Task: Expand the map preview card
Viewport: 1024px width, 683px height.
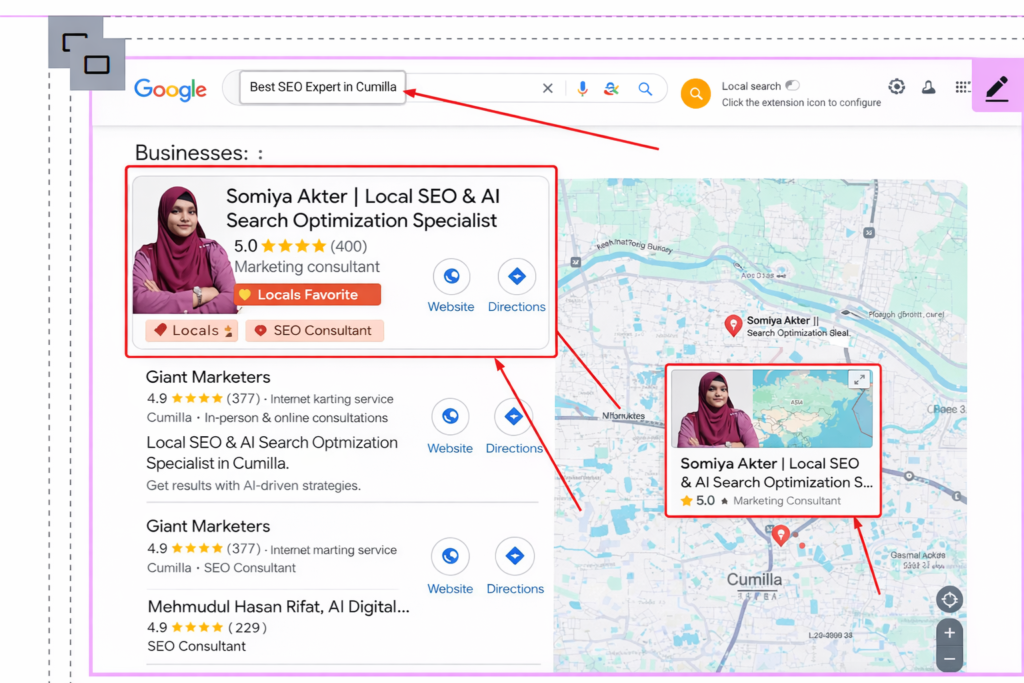Action: coord(858,380)
